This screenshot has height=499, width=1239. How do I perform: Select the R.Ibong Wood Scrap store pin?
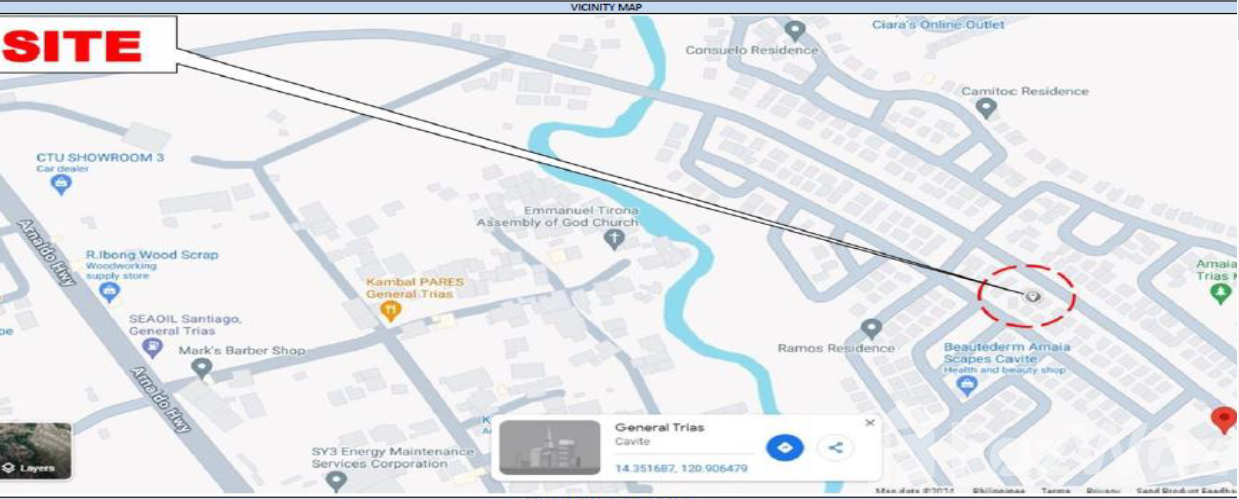click(x=110, y=293)
